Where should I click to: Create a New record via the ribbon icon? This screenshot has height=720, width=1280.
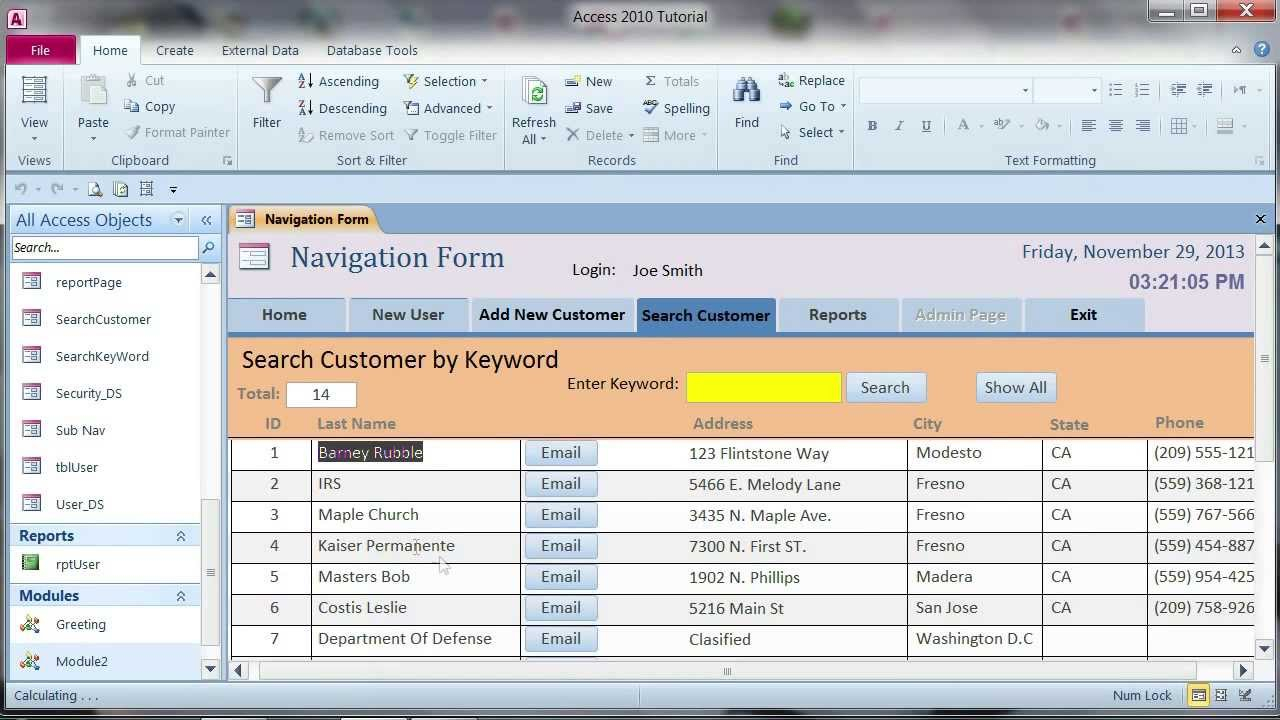coord(589,81)
